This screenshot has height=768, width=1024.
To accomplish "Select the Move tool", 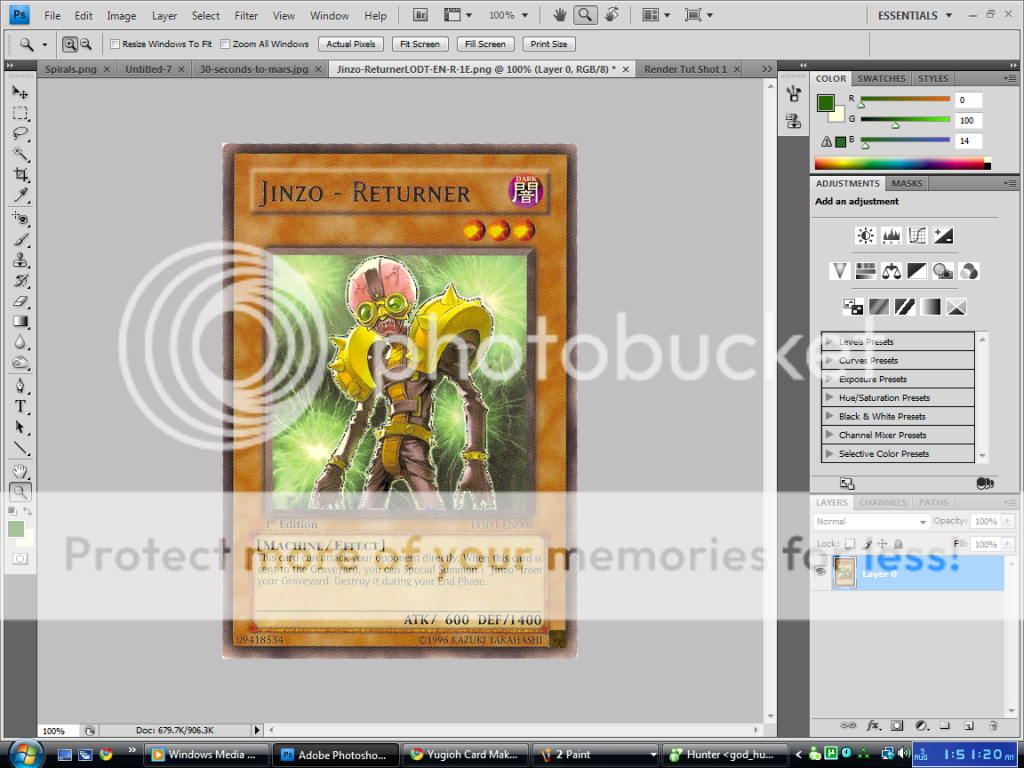I will click(x=20, y=93).
